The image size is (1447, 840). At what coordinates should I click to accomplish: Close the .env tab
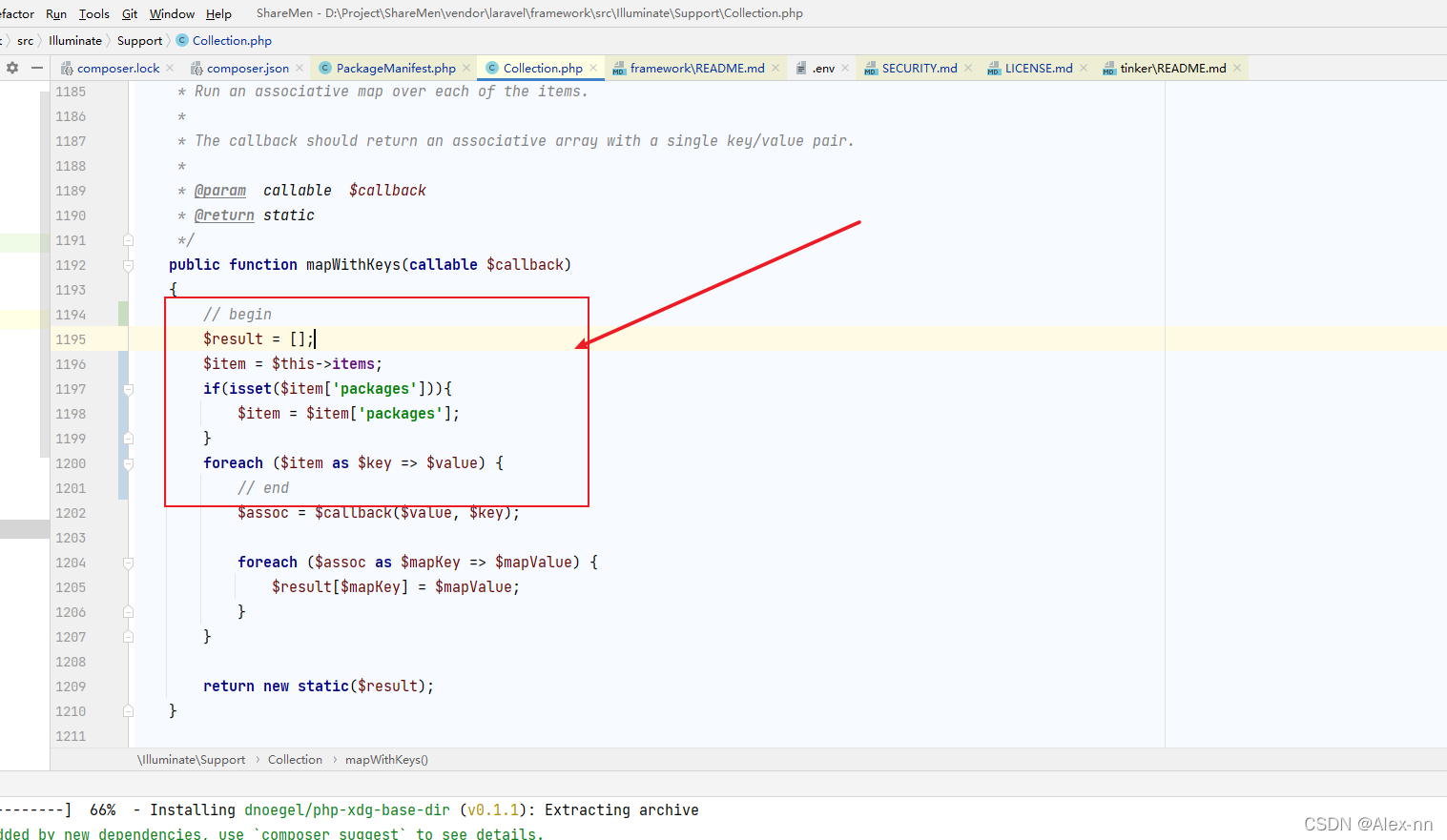point(845,68)
